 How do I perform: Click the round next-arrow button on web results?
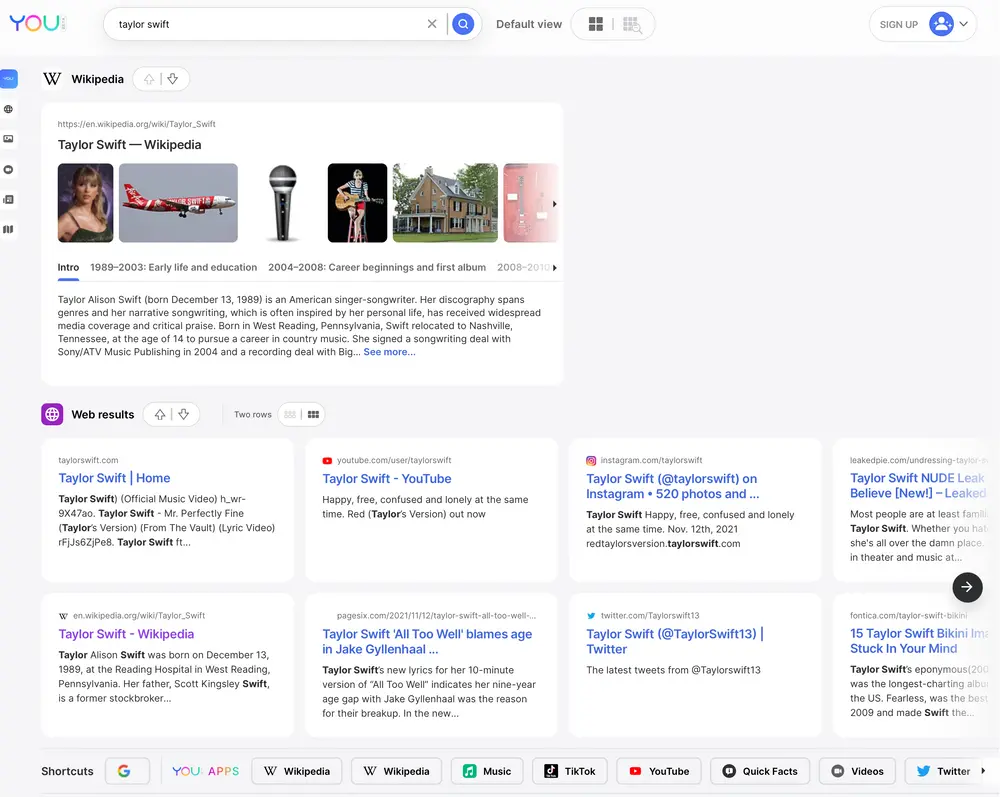pyautogui.click(x=967, y=587)
